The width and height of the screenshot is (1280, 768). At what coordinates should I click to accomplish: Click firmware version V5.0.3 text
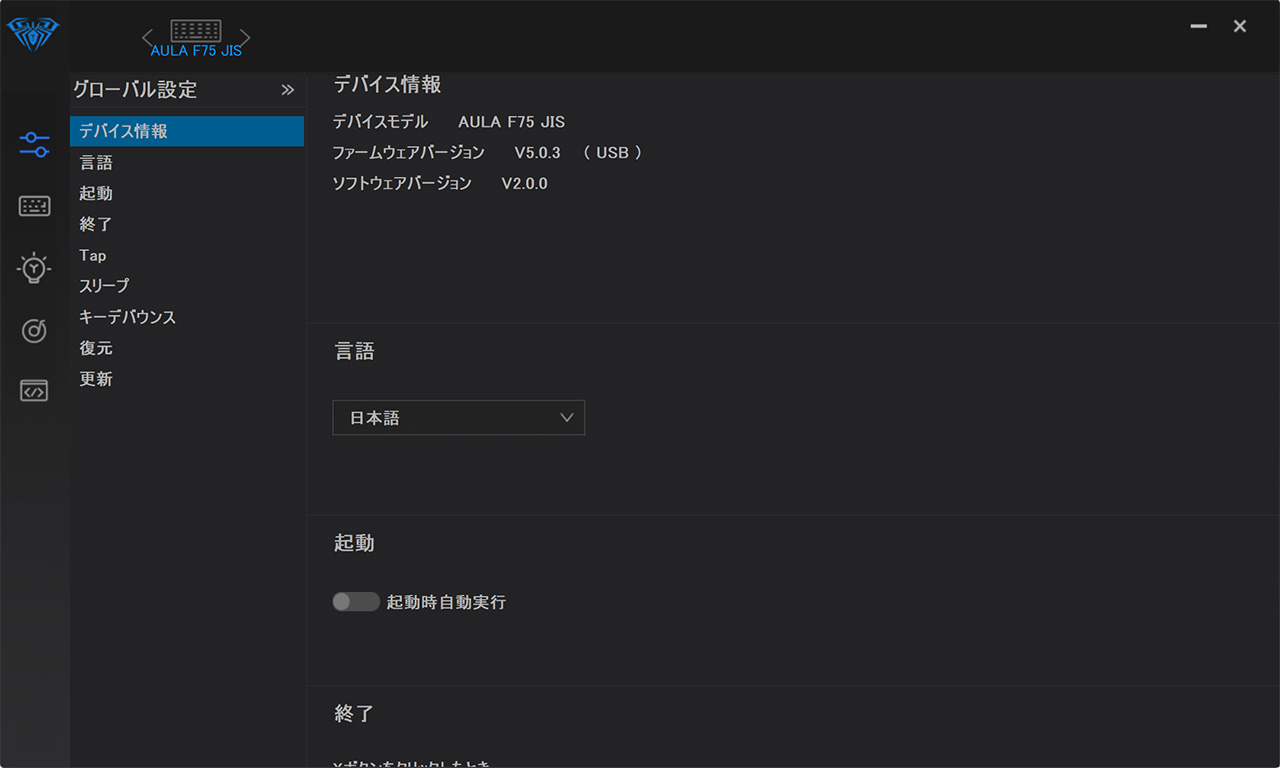(x=537, y=153)
